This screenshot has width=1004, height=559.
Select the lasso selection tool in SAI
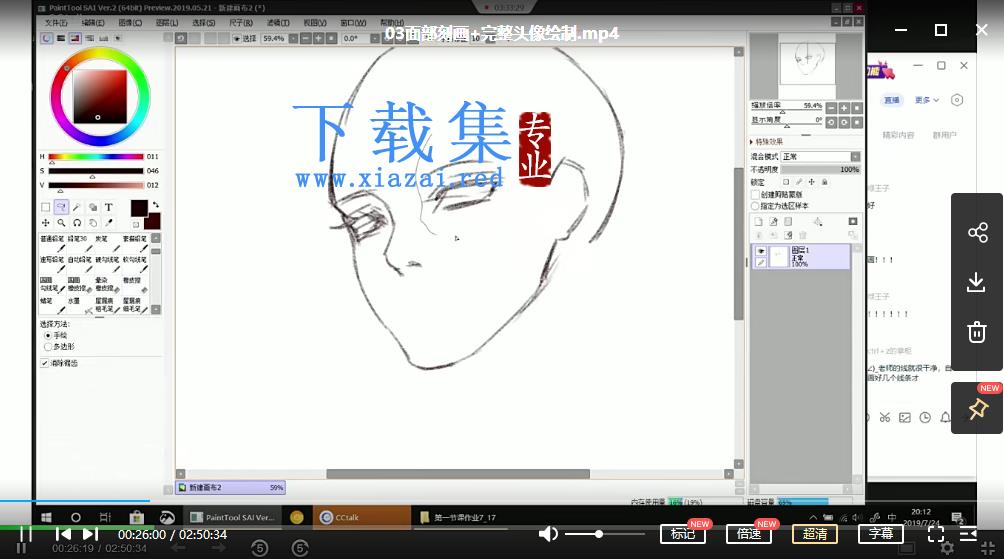pyautogui.click(x=61, y=207)
